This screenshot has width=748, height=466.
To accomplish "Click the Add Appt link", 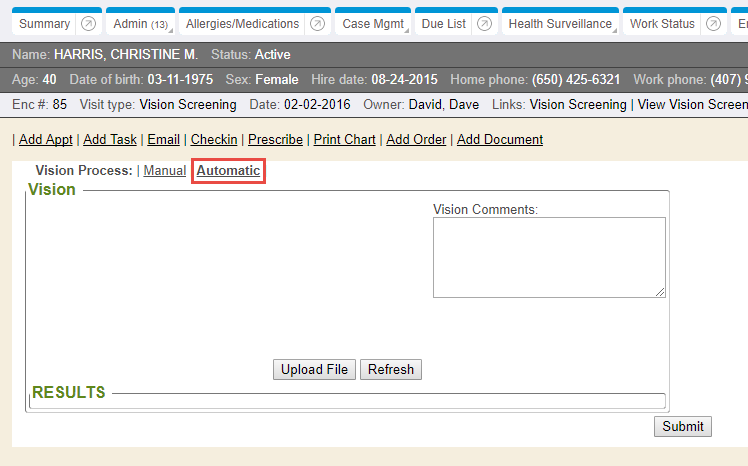I will coord(45,140).
